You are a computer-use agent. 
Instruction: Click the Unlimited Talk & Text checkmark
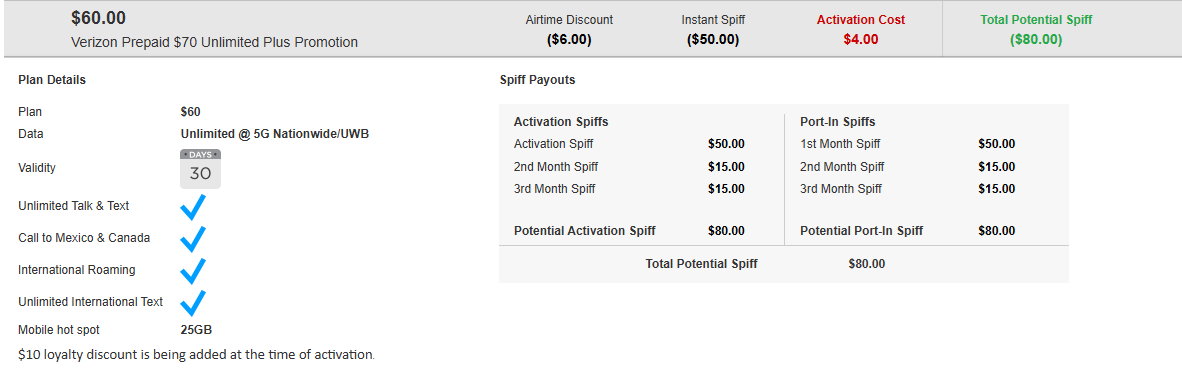point(193,207)
